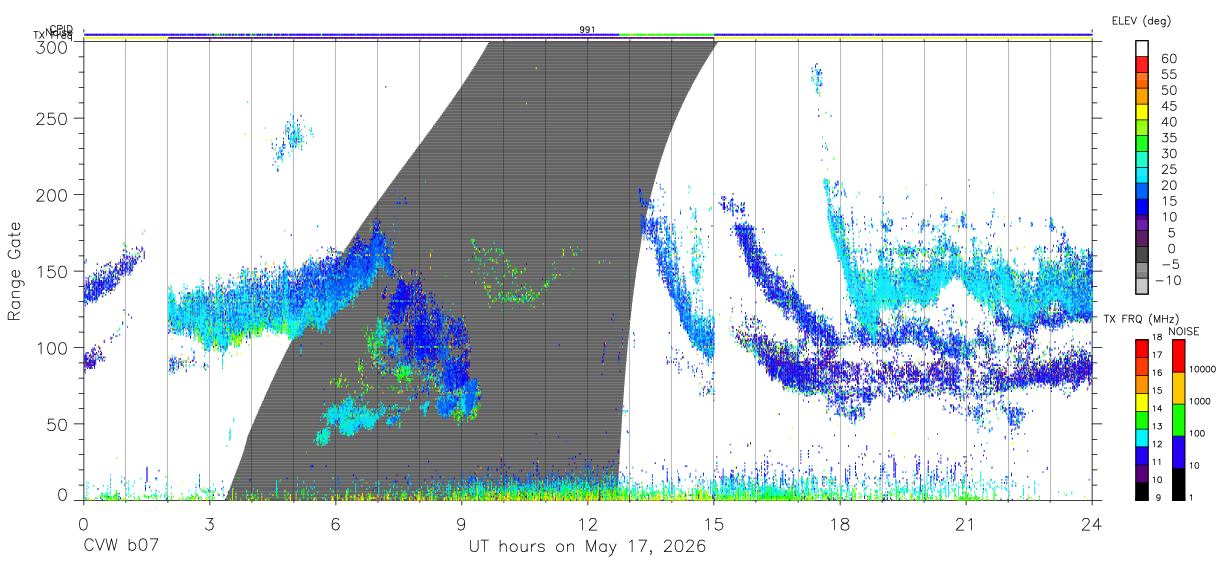Click the '30' label on the ELEV scale
Image resolution: width=1228 pixels, height=567 pixels.
(1168, 153)
